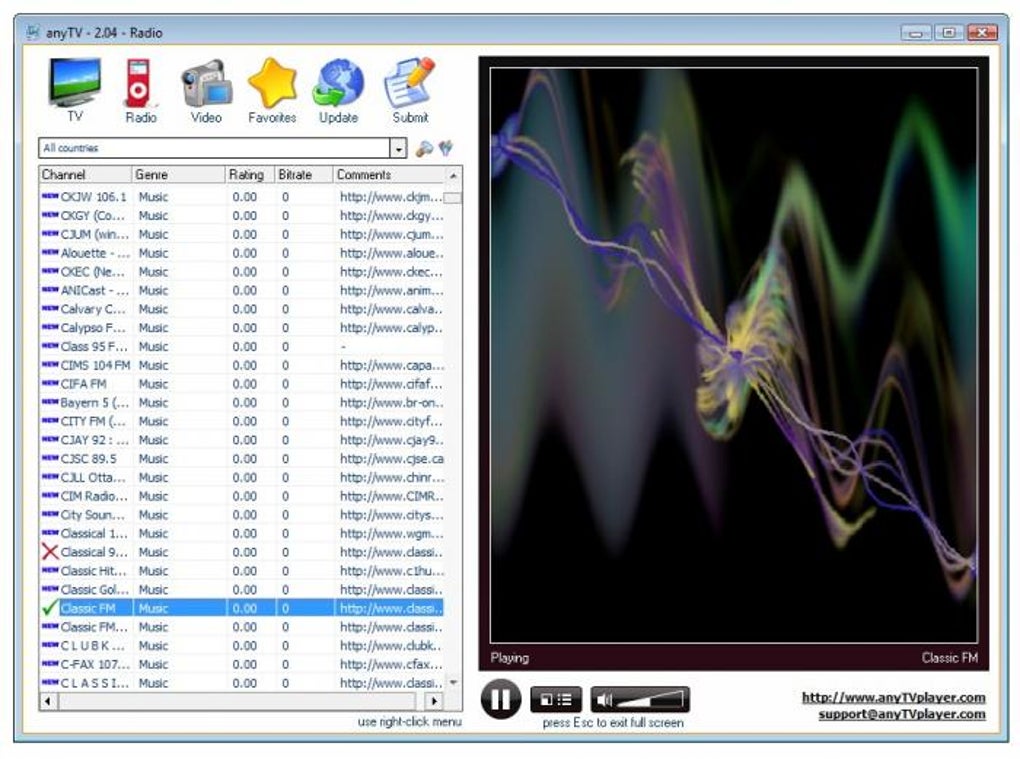
Task: Switch to the Radio section
Action: [140, 89]
